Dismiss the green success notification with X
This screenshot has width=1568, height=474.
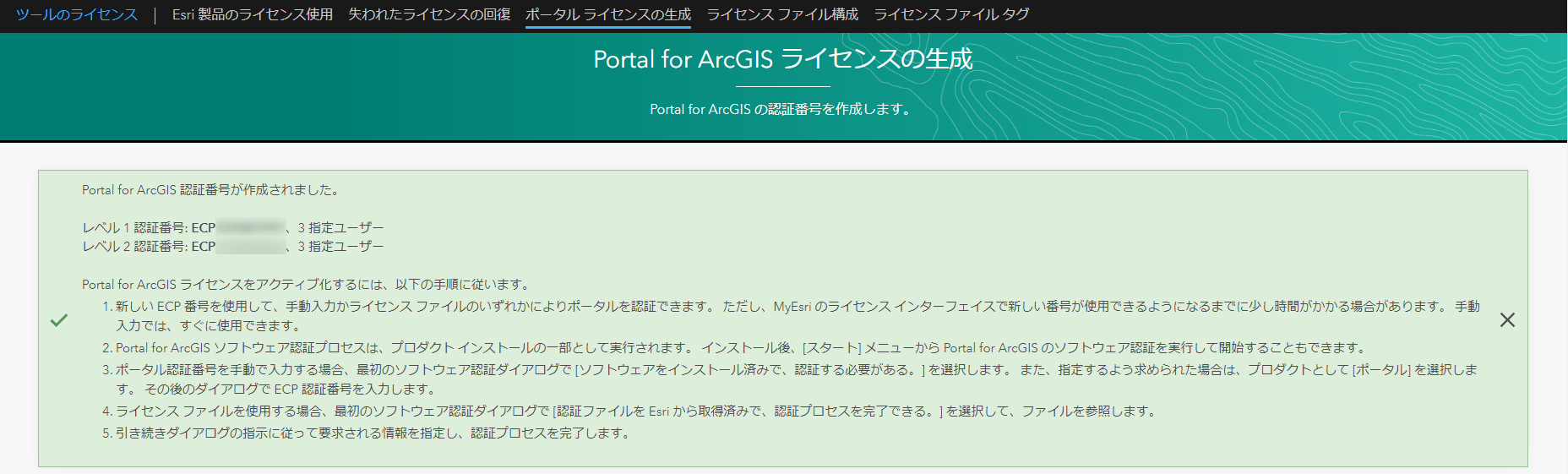[1507, 320]
